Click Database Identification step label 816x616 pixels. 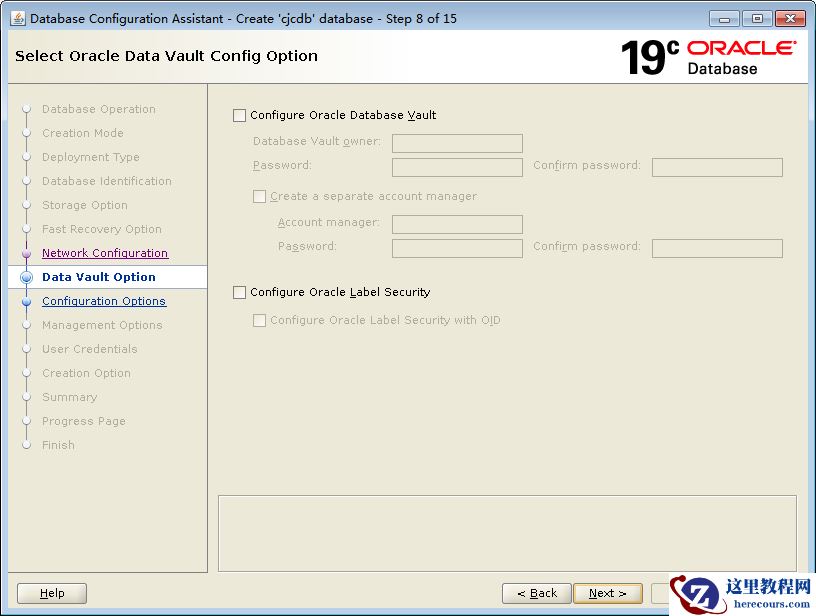pos(107,181)
